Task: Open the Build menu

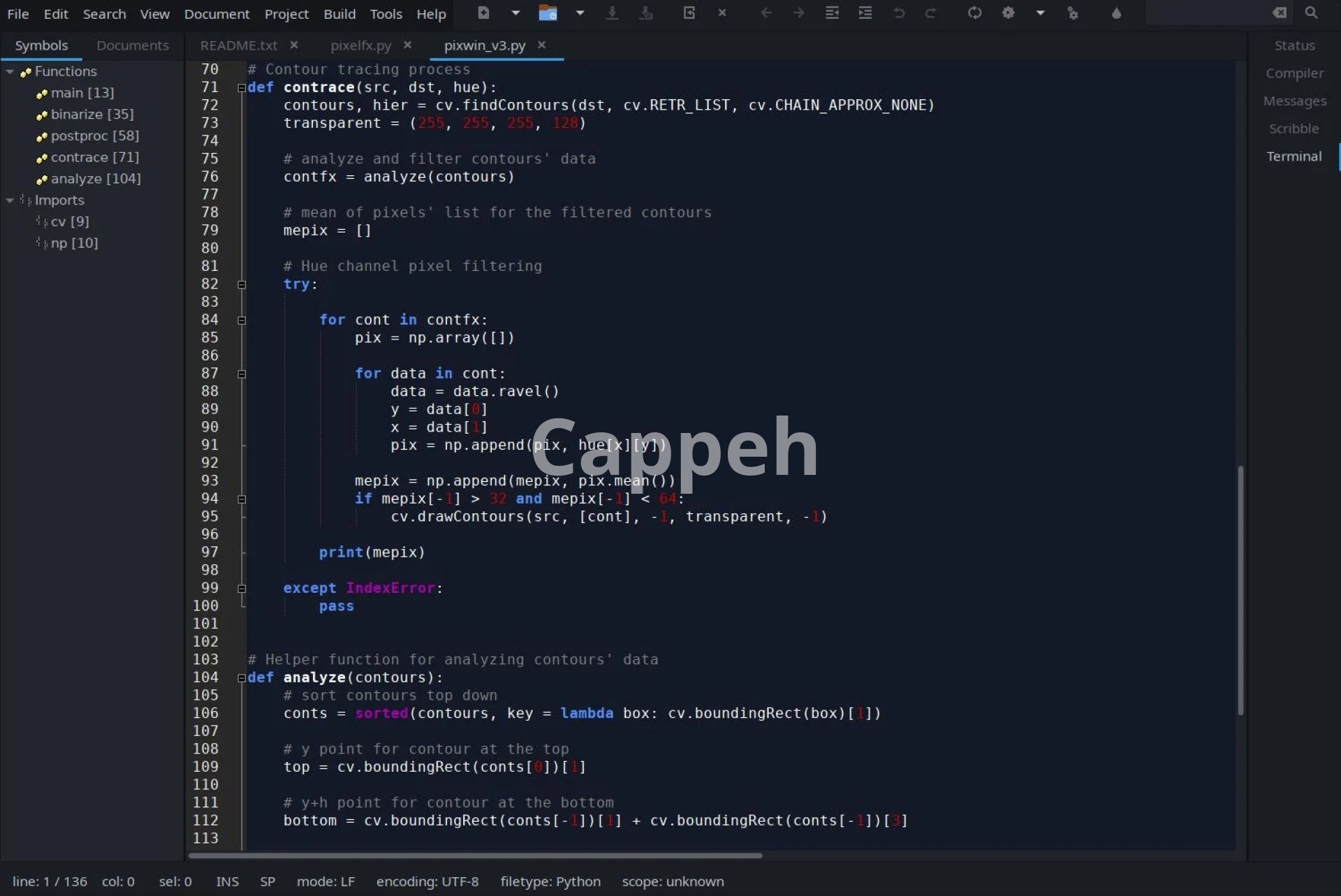Action: click(339, 14)
